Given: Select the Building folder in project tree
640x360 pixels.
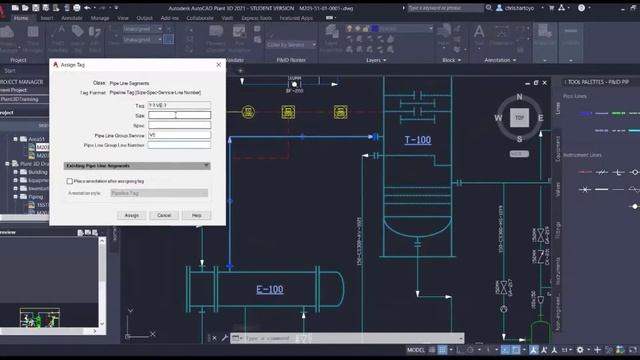Looking at the screenshot, I should [x=38, y=172].
